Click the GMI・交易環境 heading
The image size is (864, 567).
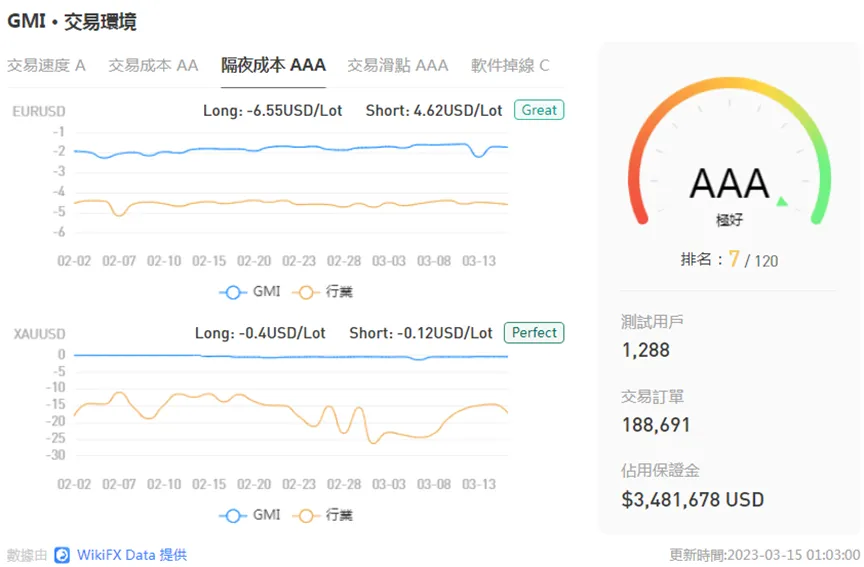72,21
